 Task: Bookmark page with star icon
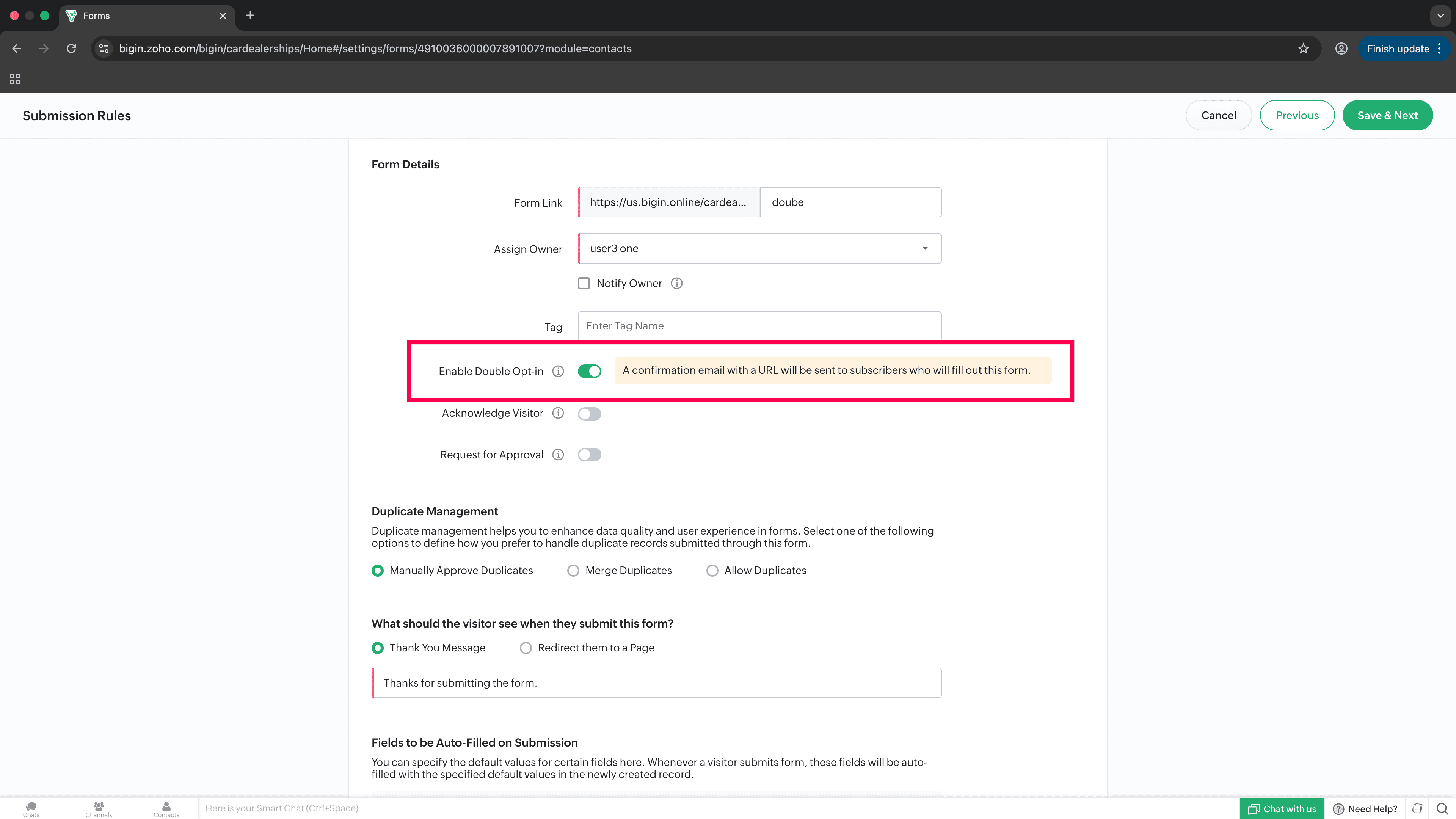point(1304,49)
